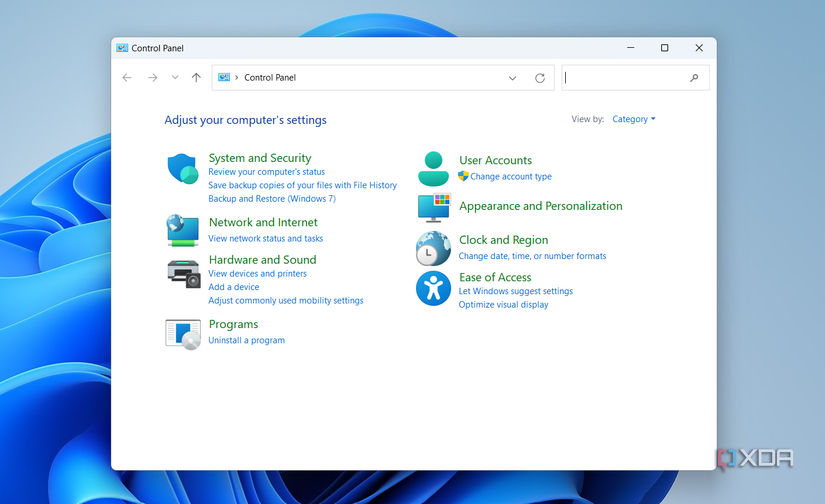Open User Accounts category heading

495,160
